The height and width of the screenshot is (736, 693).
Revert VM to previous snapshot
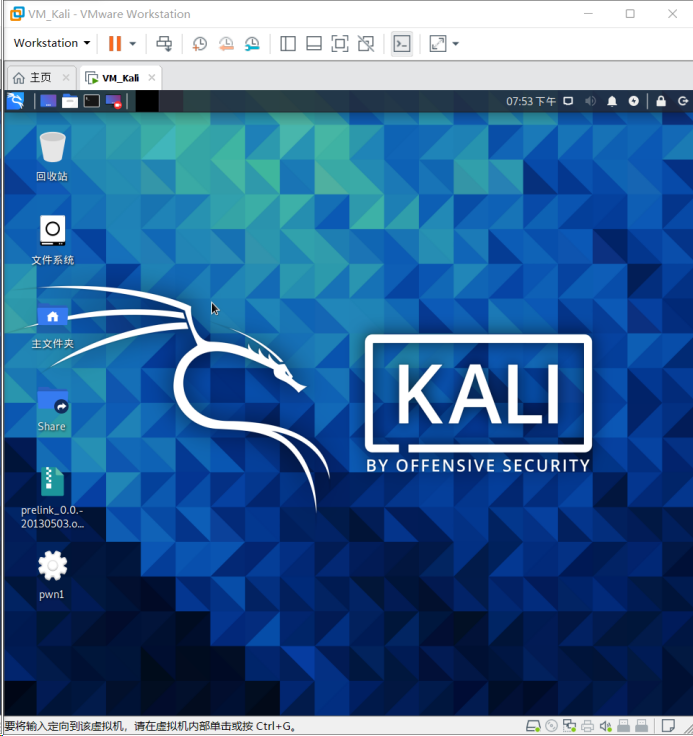(226, 44)
